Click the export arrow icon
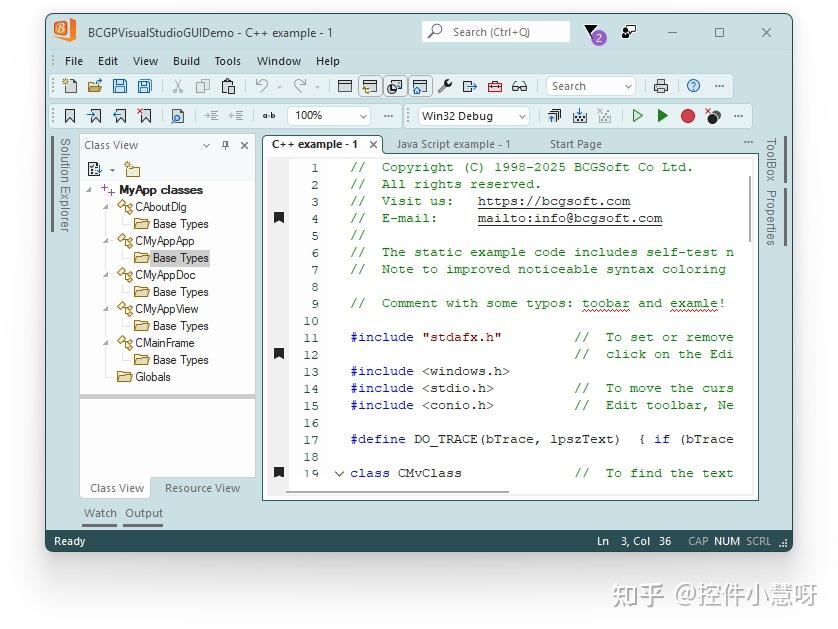 click(x=470, y=86)
